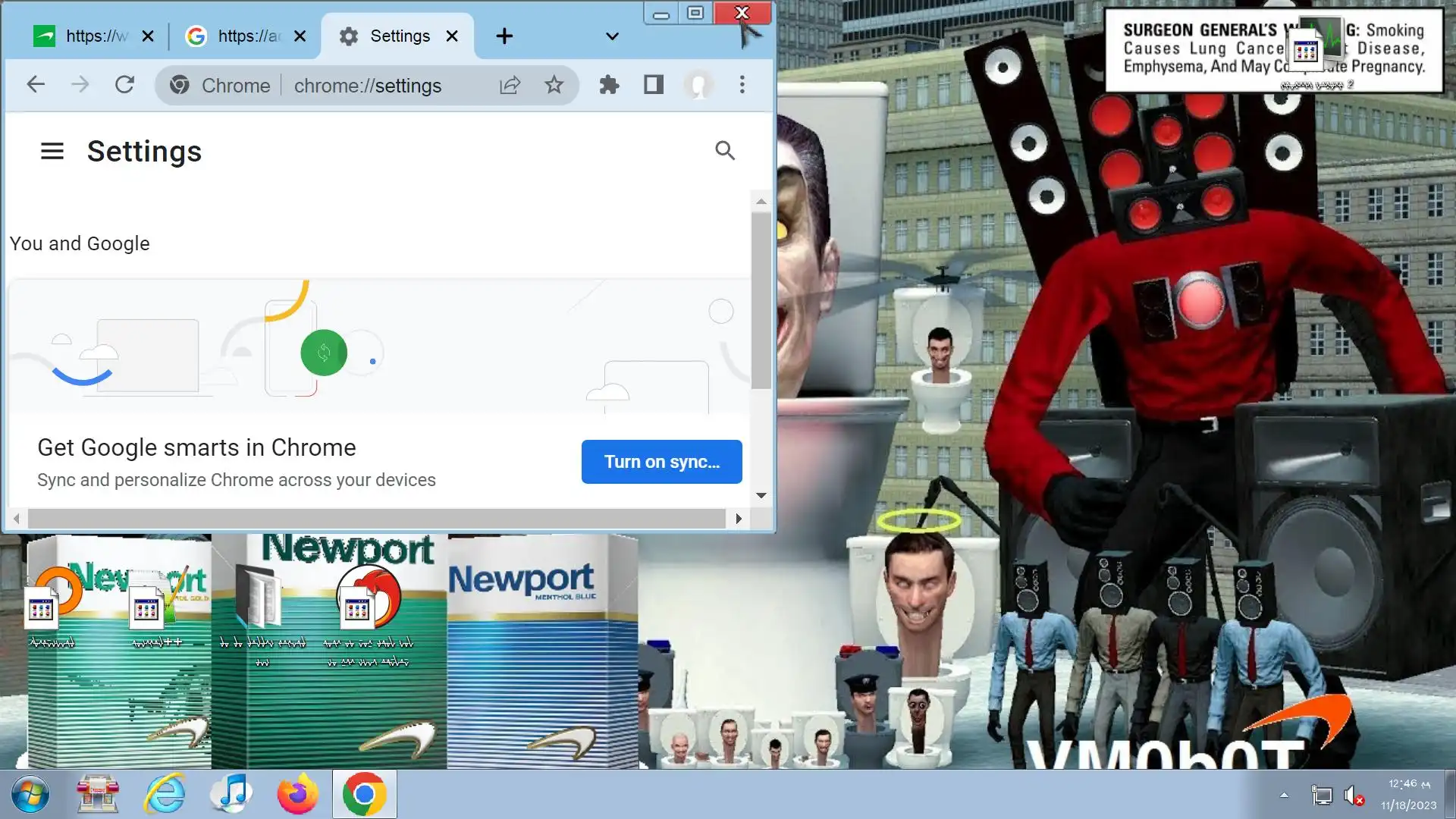Click the horizontal scrollbar right arrow

click(x=739, y=519)
